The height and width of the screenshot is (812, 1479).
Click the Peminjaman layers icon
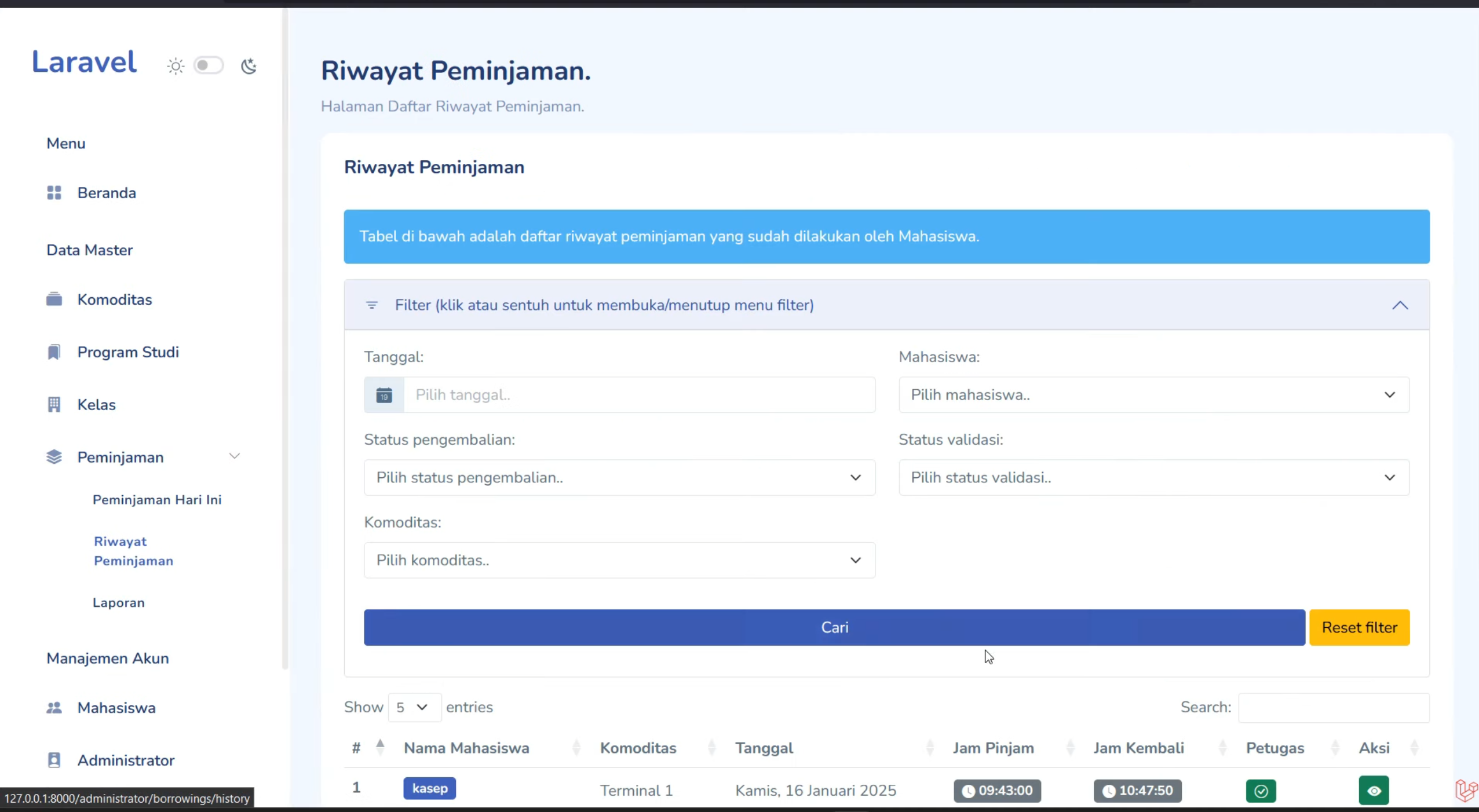54,457
